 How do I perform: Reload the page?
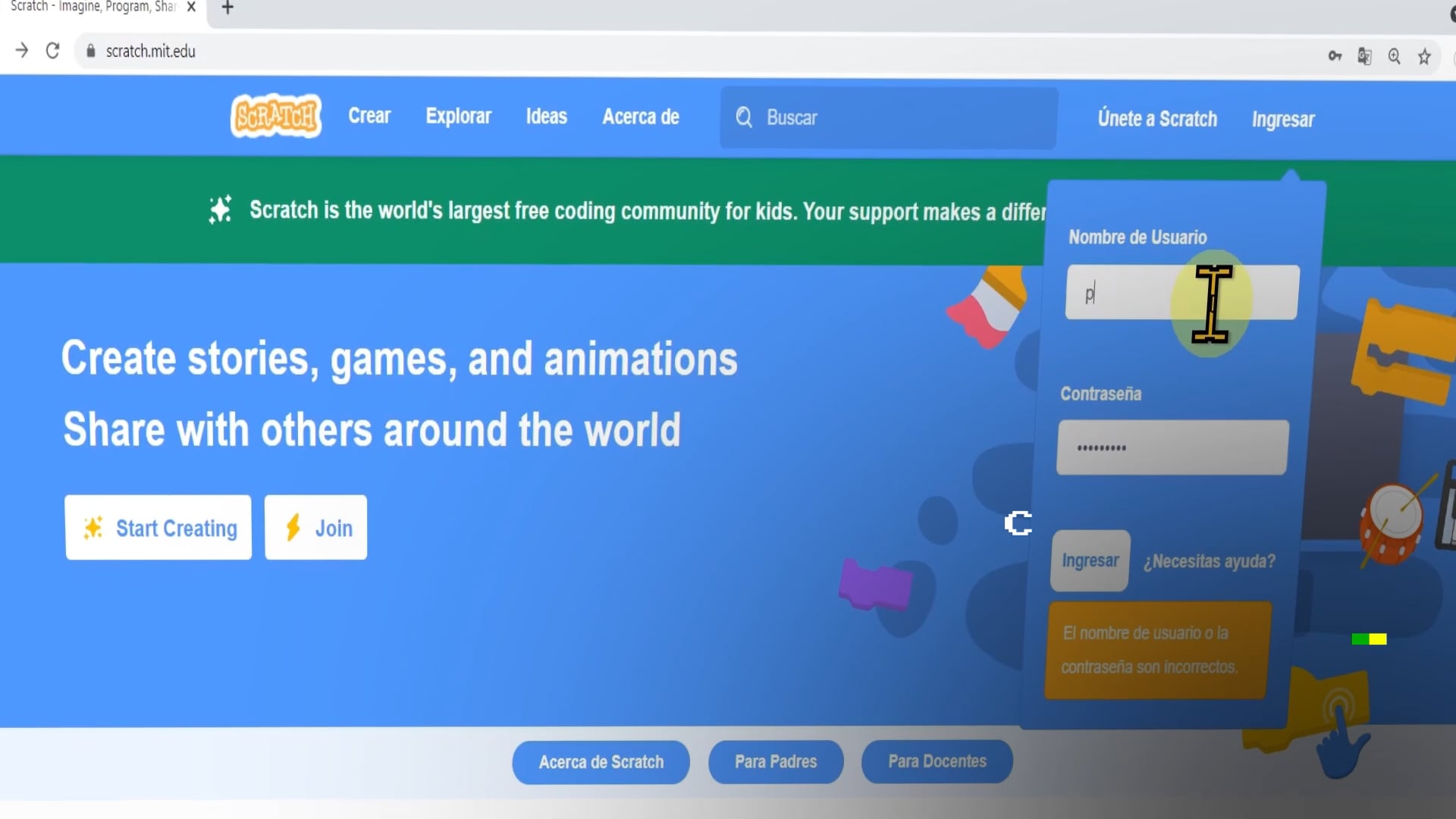(52, 50)
